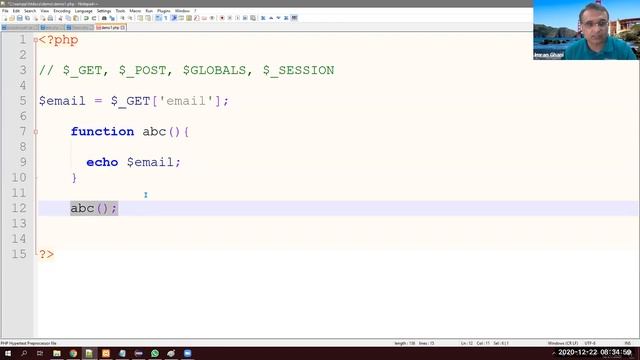This screenshot has width=640, height=360.
Task: Click the Paste toolbar icon
Action: click(x=76, y=18)
